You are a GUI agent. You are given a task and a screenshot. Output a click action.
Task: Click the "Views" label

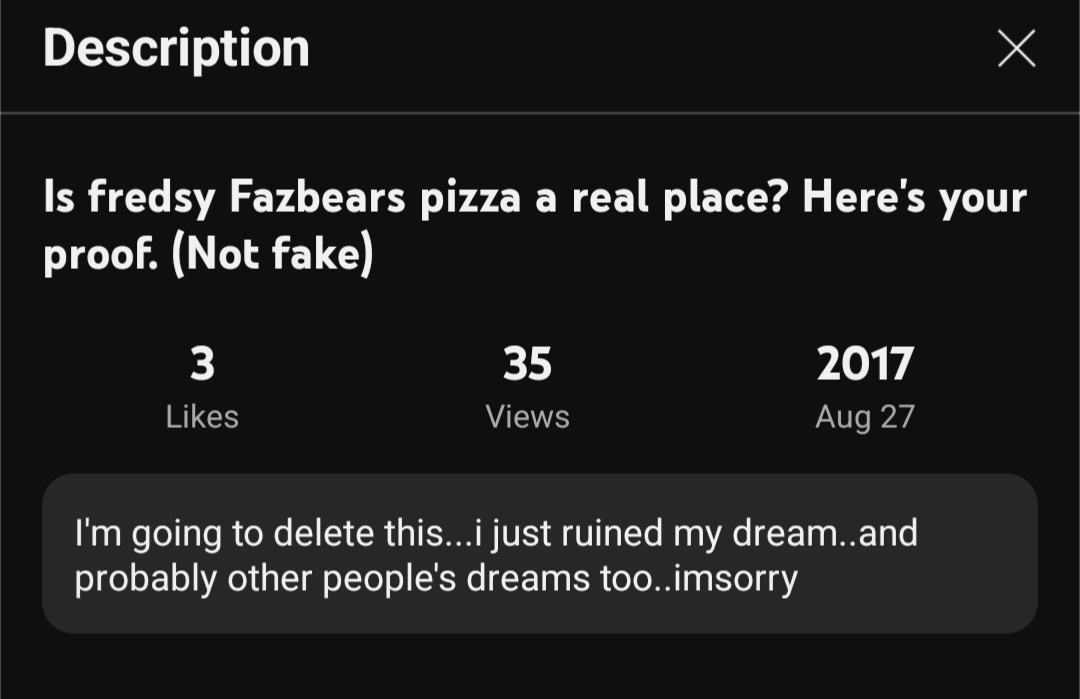527,416
